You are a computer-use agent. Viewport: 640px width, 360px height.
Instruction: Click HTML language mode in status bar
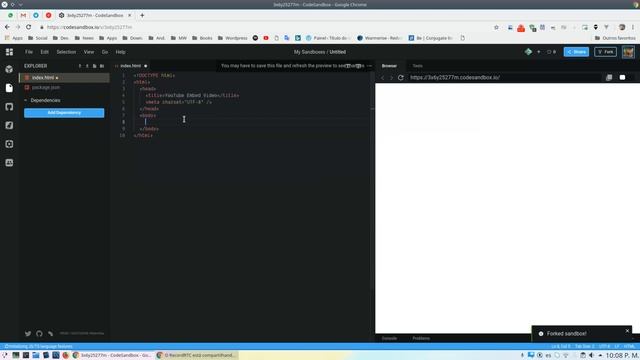[x=629, y=347]
